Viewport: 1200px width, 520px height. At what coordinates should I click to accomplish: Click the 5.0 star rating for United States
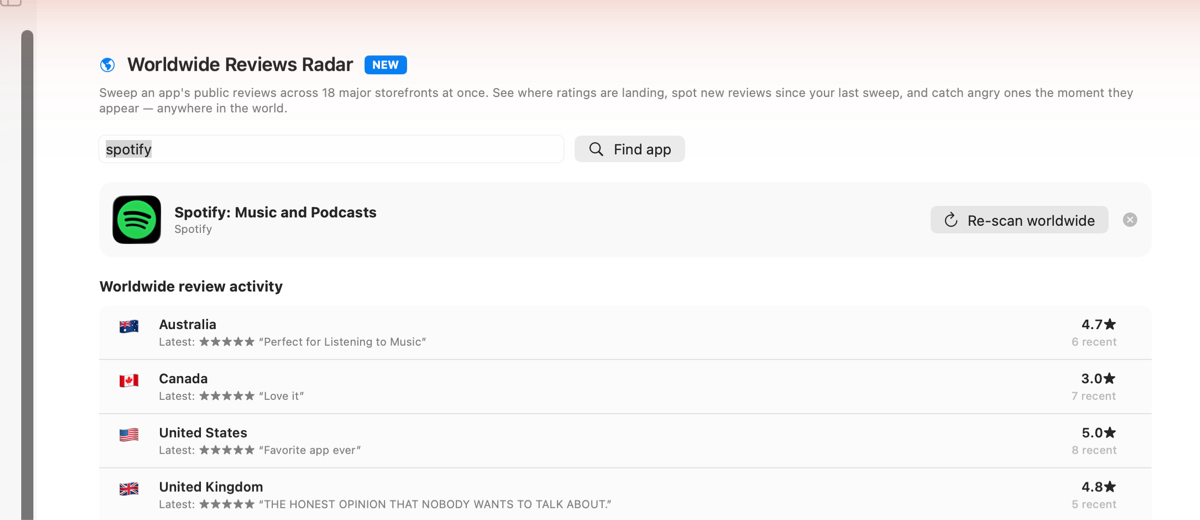coord(1099,432)
